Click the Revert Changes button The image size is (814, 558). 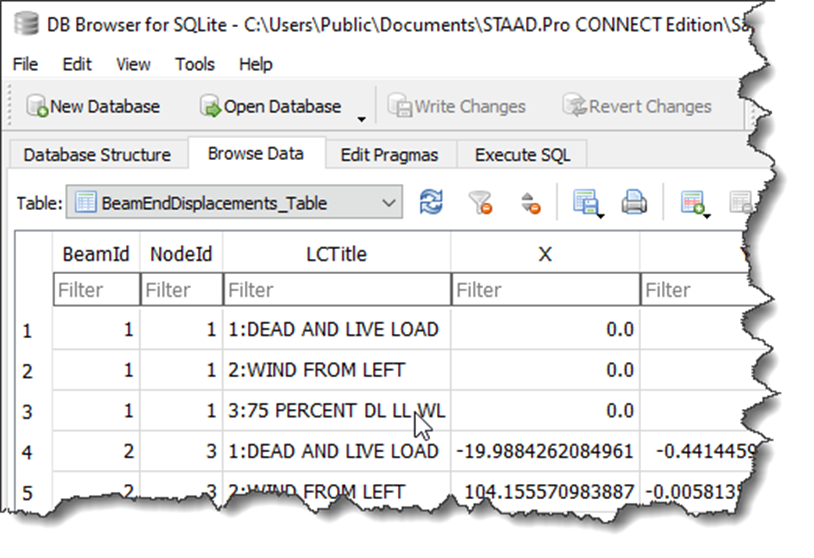click(x=637, y=106)
